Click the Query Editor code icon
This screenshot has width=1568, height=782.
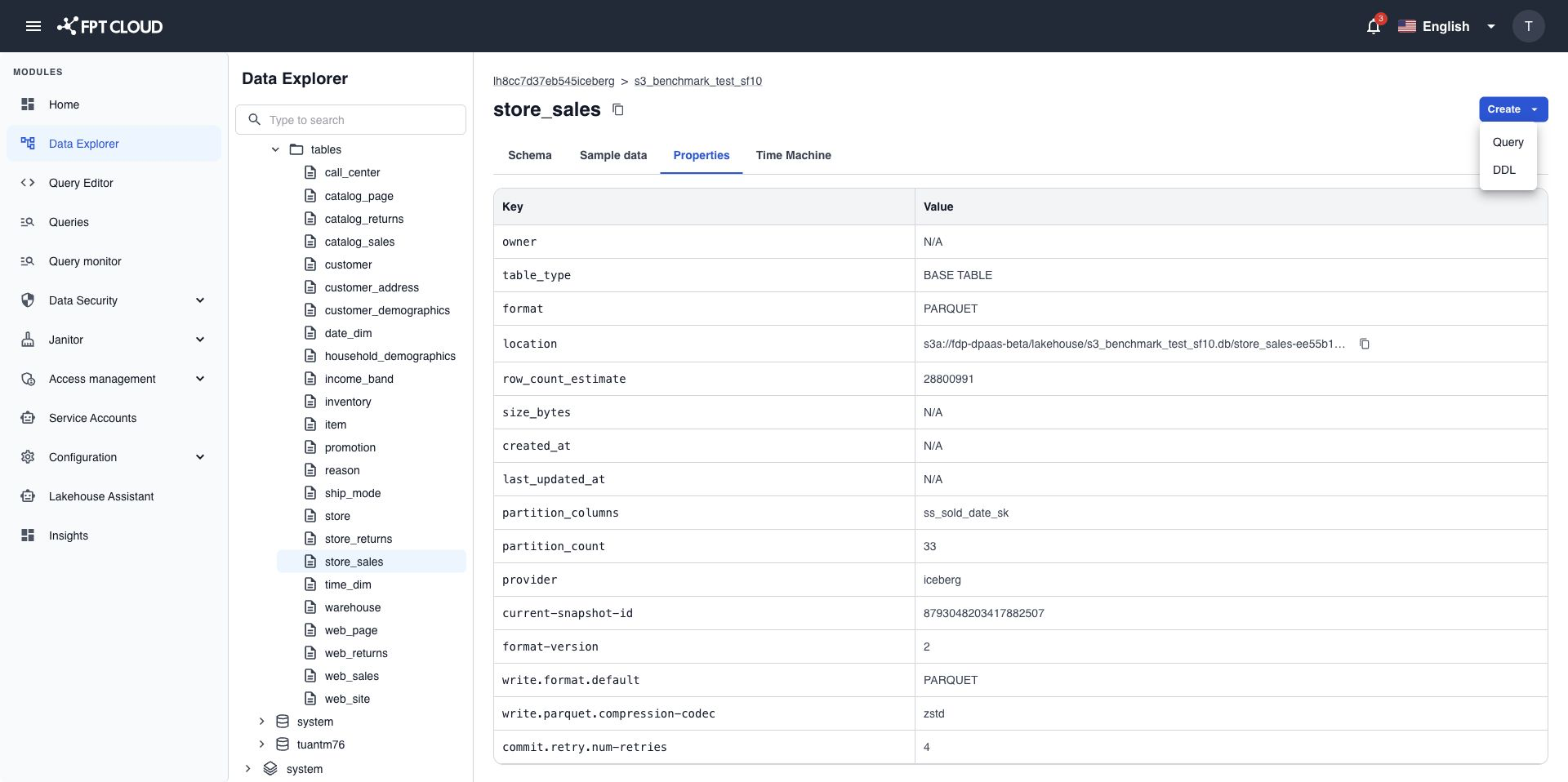click(x=28, y=183)
